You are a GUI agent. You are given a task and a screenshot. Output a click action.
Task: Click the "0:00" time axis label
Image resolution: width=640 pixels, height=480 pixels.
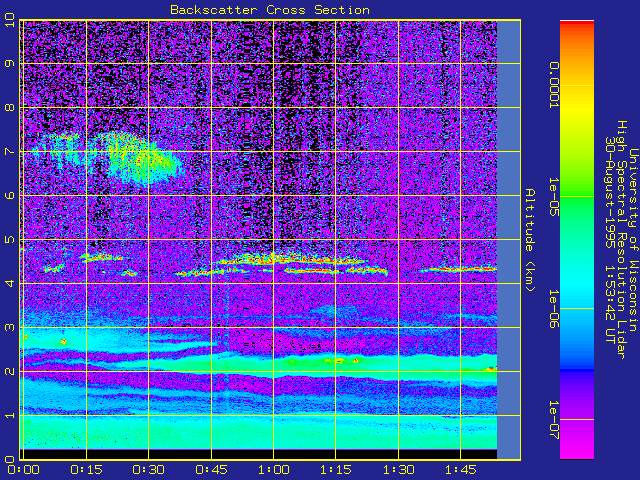click(x=24, y=470)
